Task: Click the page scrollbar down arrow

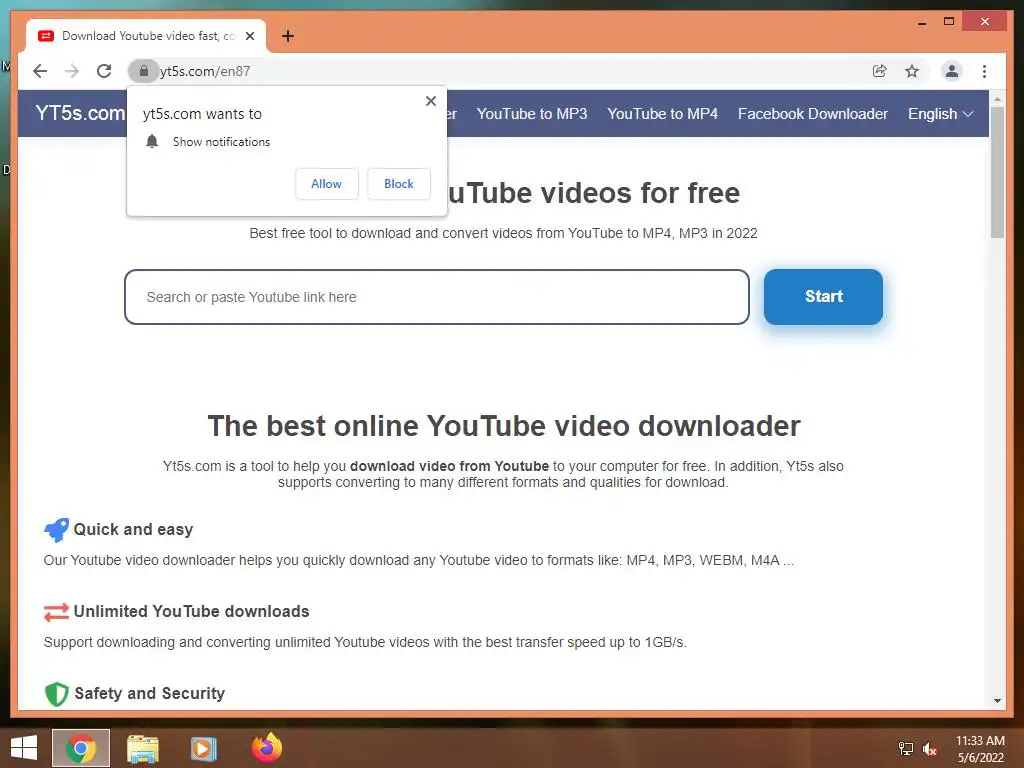Action: click(997, 701)
